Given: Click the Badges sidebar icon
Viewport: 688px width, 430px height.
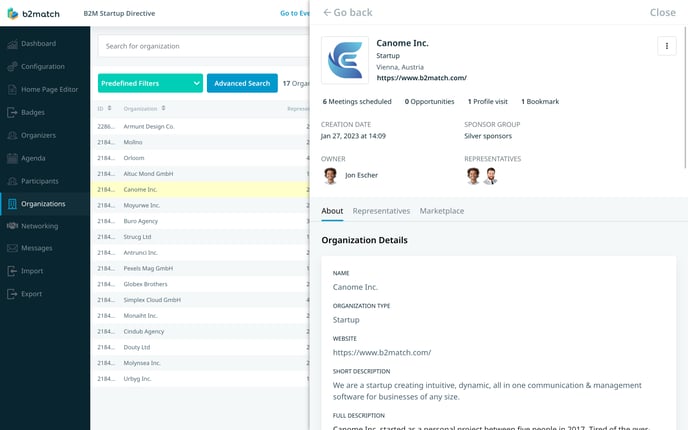Looking at the screenshot, I should click(12, 112).
